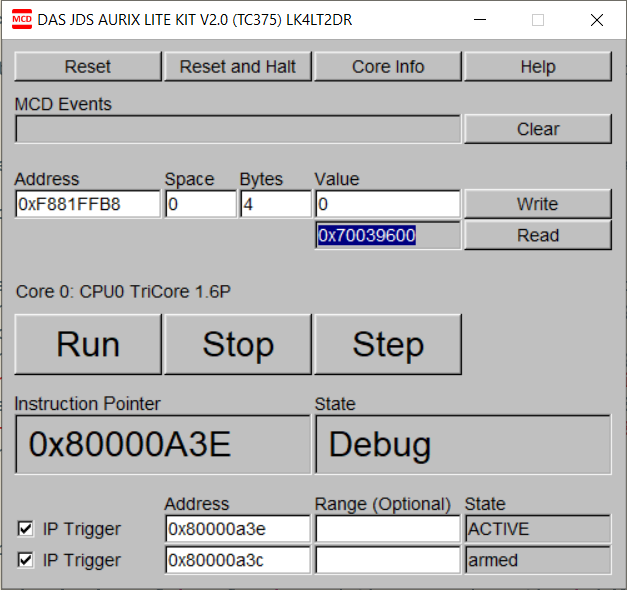
Task: Click the Write button
Action: [538, 204]
